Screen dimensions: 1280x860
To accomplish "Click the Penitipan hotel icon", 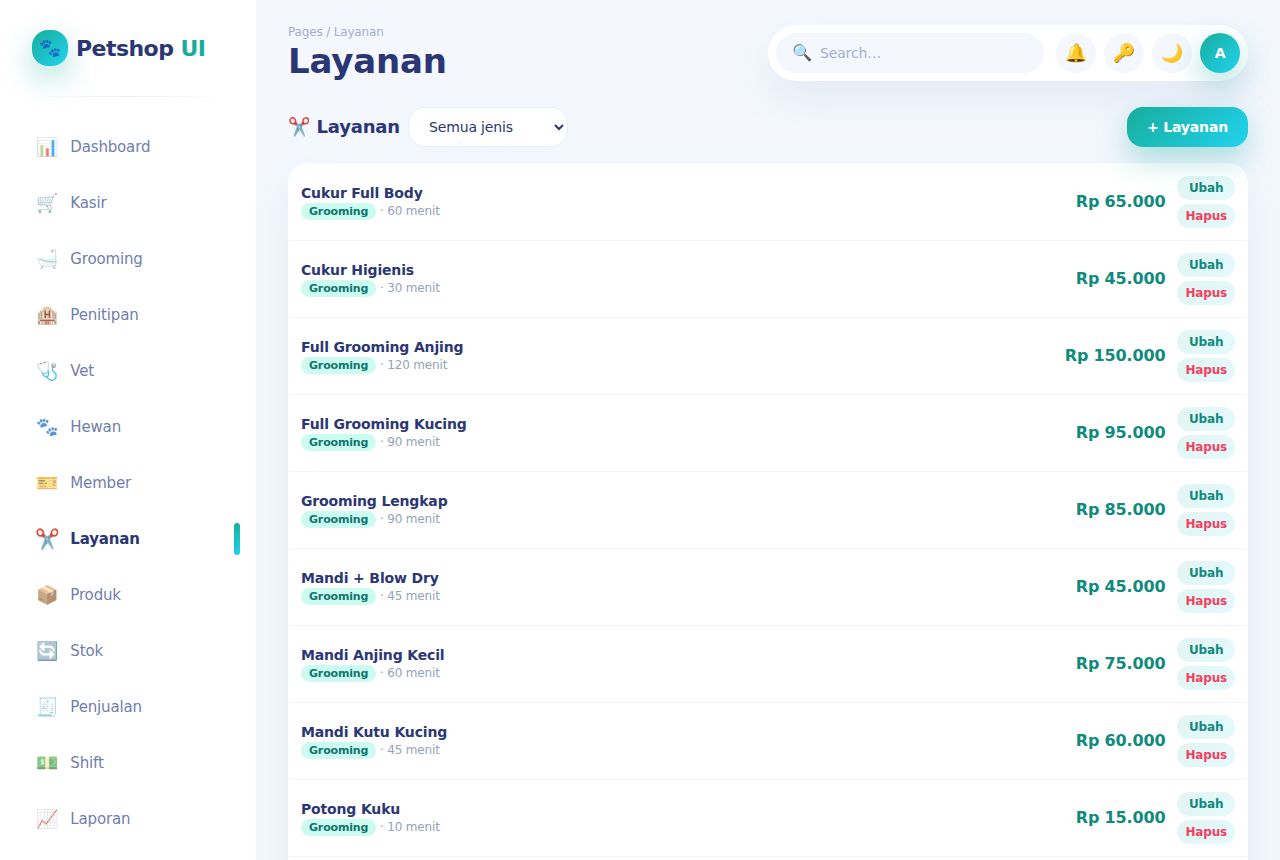I will point(47,315).
